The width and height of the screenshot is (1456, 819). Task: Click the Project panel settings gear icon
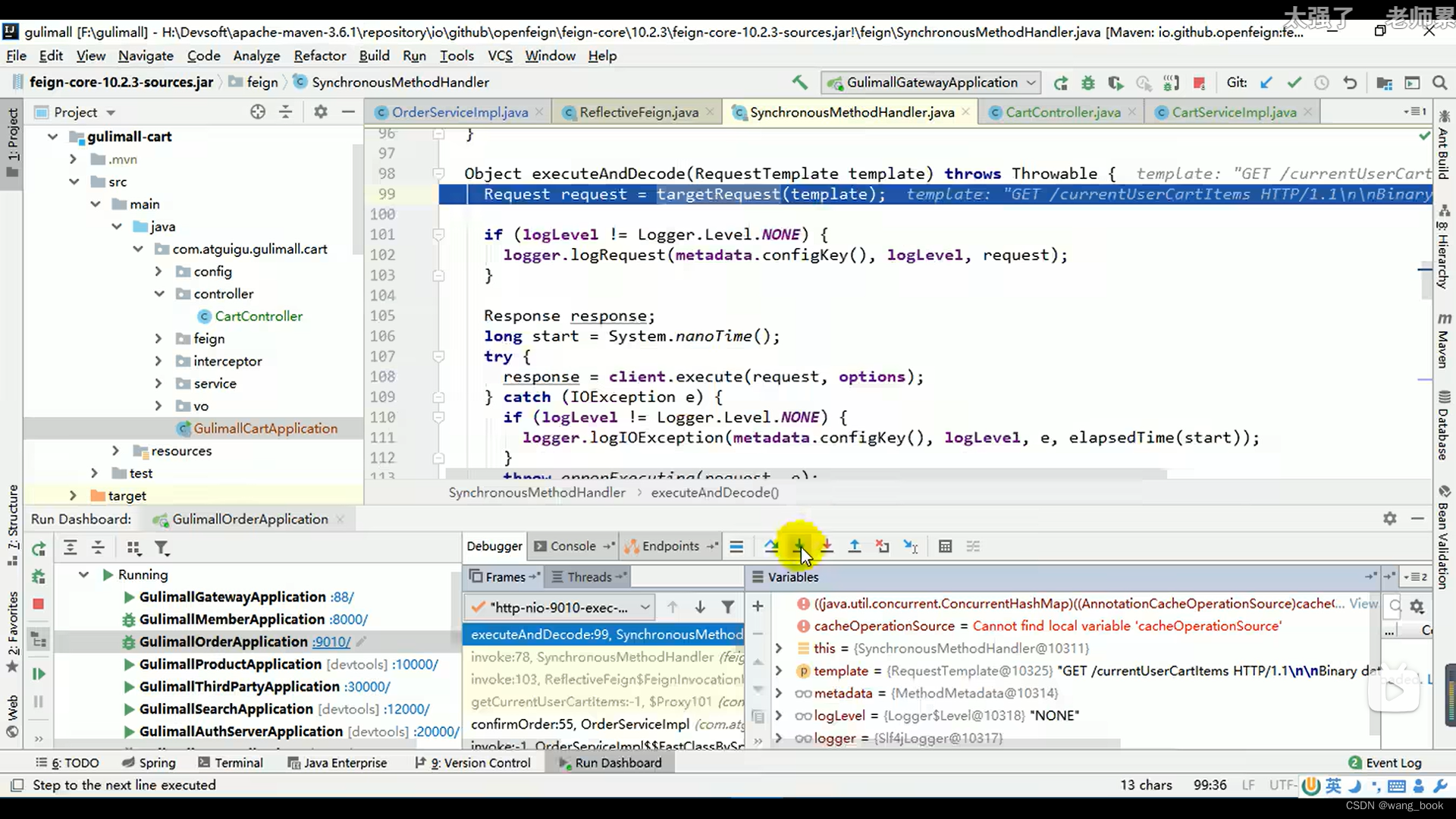(x=321, y=112)
